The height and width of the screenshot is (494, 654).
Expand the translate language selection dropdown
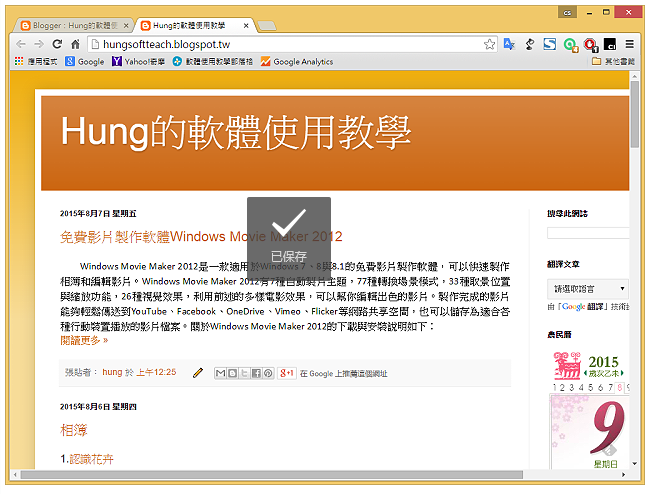(588, 288)
